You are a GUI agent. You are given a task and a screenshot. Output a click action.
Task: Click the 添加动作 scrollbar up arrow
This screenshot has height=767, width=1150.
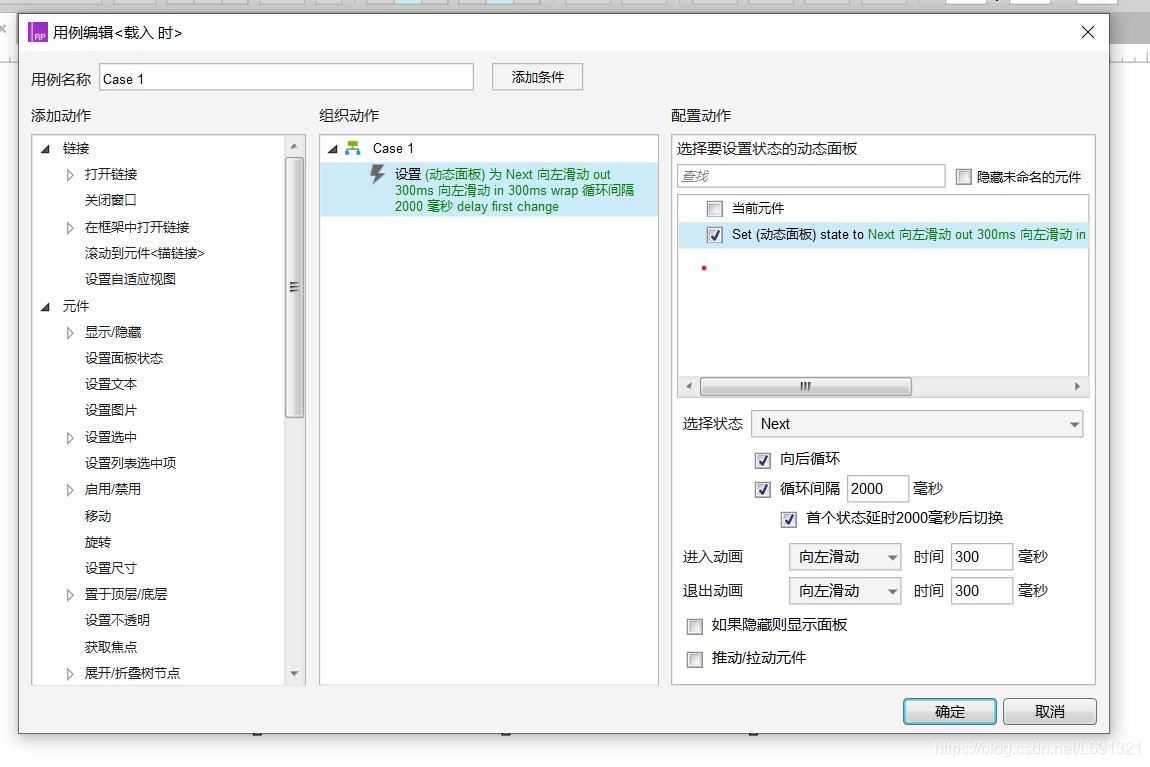294,146
